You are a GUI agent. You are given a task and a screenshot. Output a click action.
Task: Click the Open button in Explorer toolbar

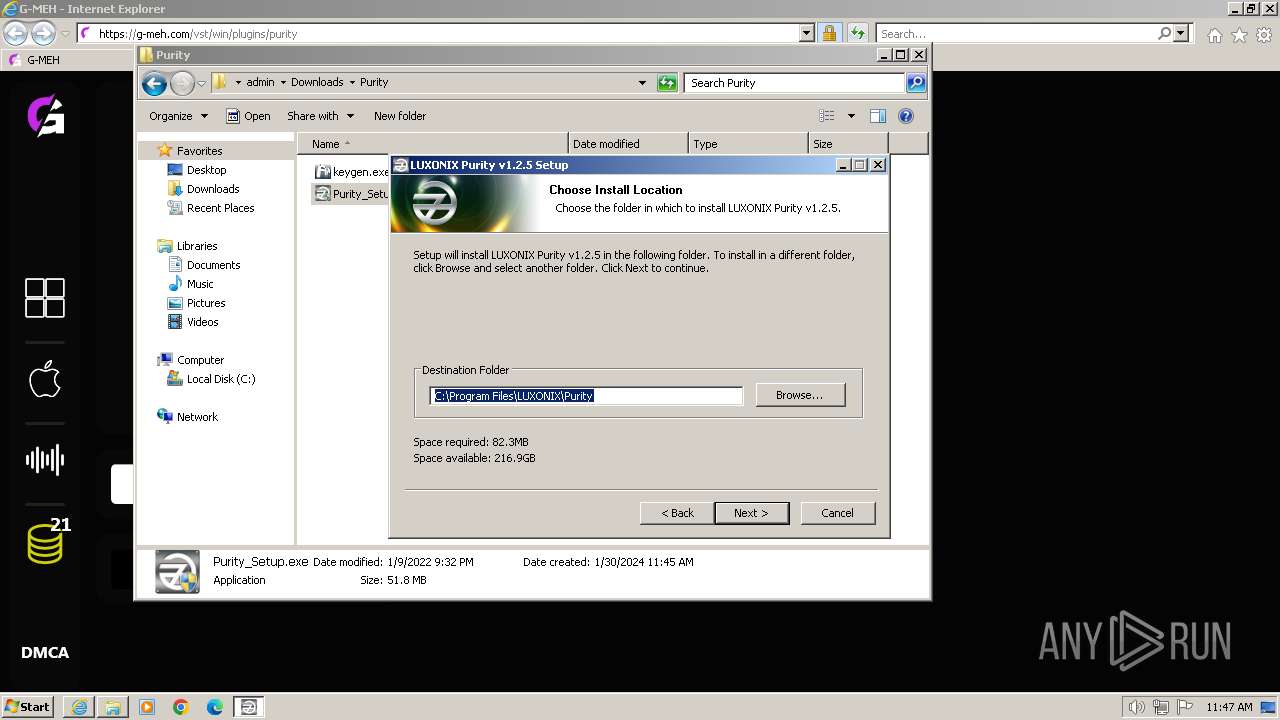(x=248, y=116)
